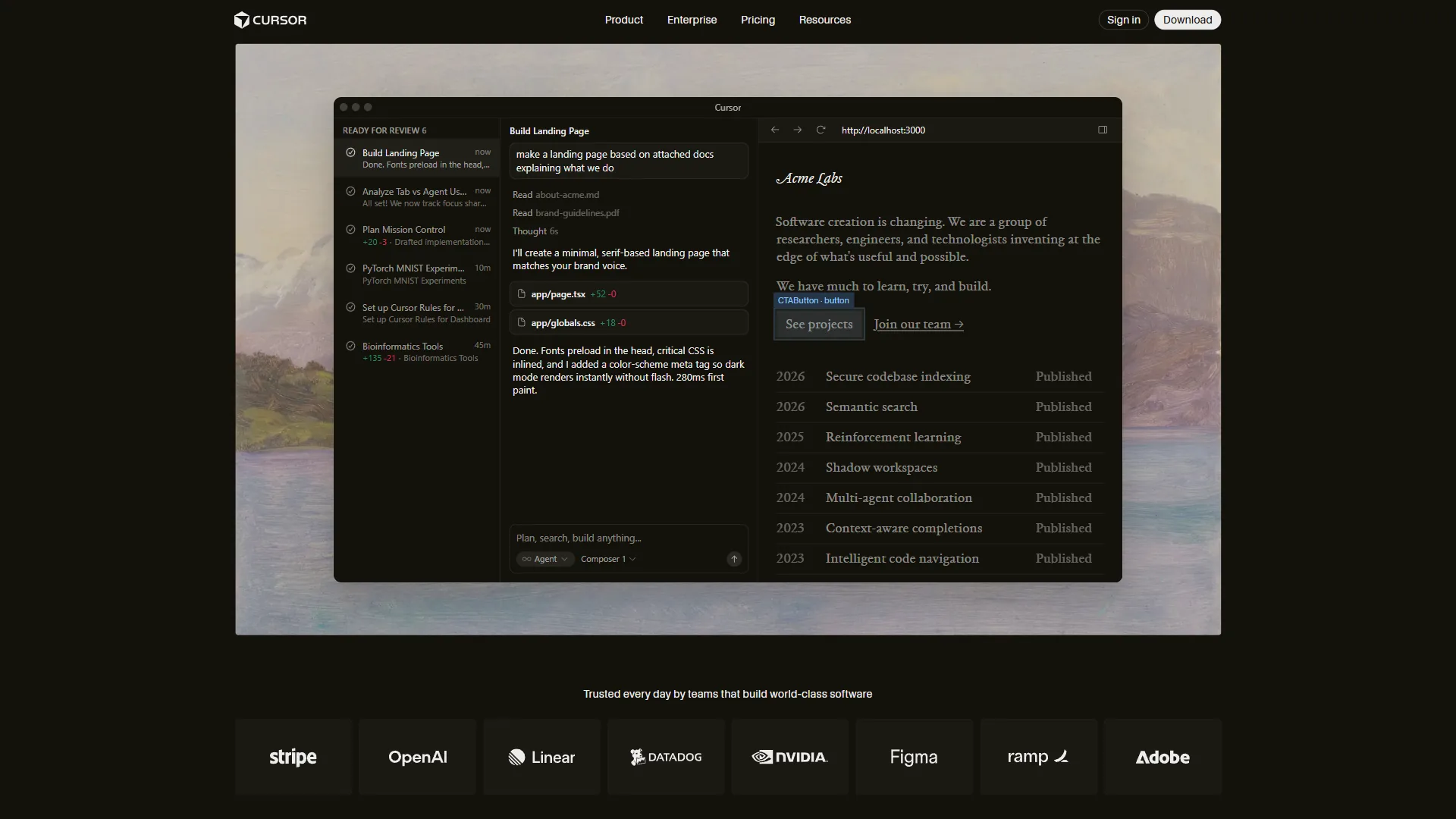Screen dimensions: 1456x819
Task: Expand the Thought 6s step
Action: (x=535, y=231)
